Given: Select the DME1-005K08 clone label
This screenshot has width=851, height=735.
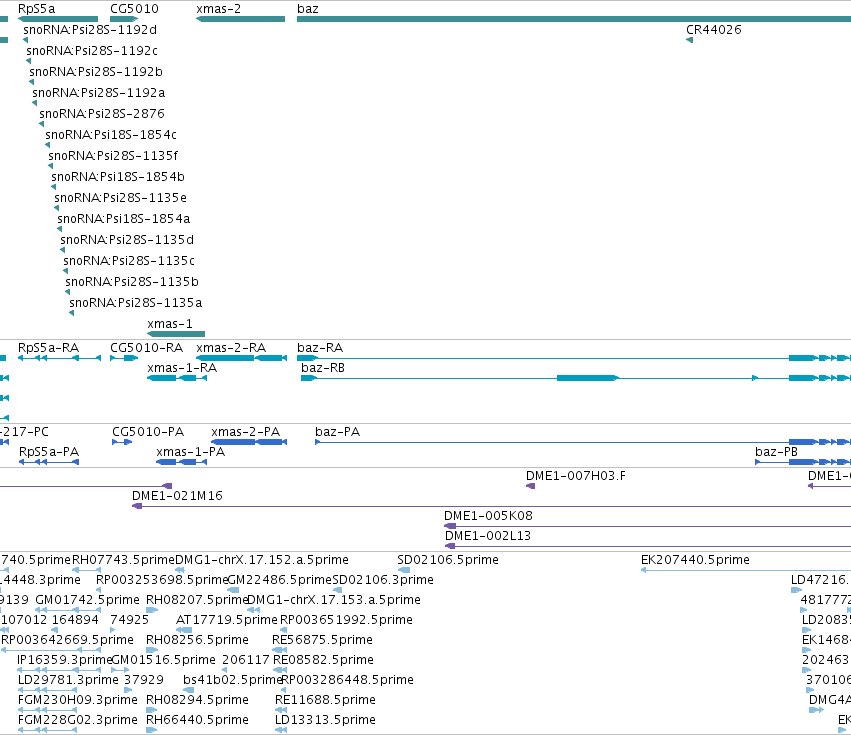Looking at the screenshot, I should click(x=488, y=516).
